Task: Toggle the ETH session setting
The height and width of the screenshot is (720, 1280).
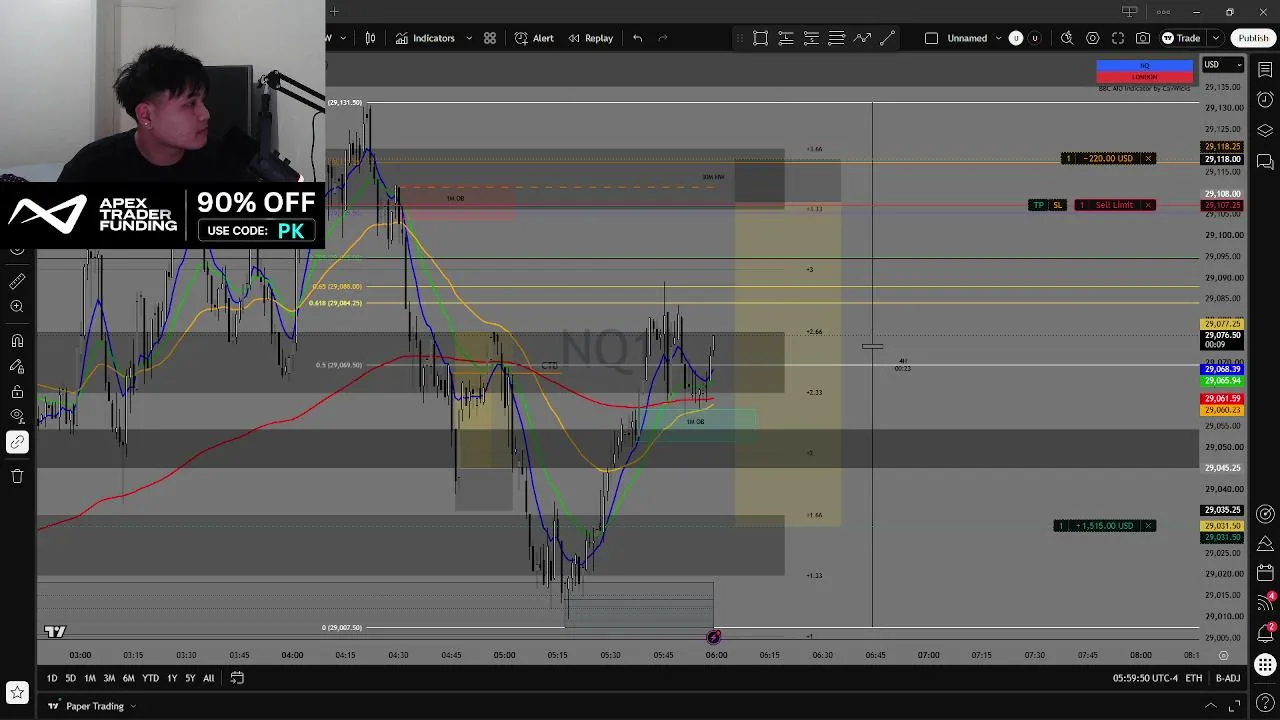Action: point(1194,678)
